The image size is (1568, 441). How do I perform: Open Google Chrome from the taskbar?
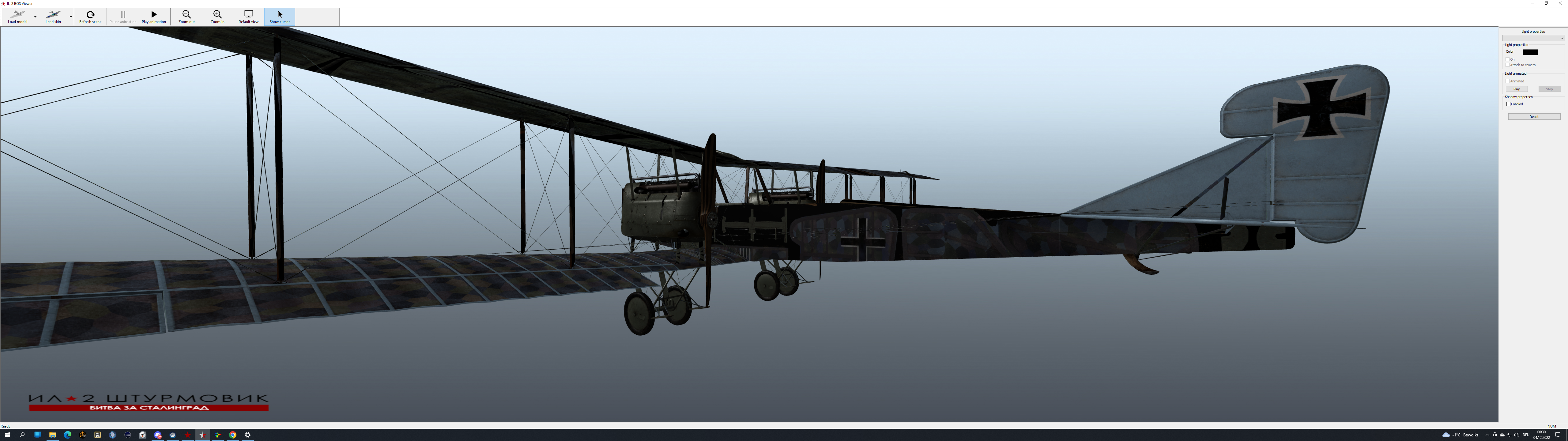click(232, 435)
